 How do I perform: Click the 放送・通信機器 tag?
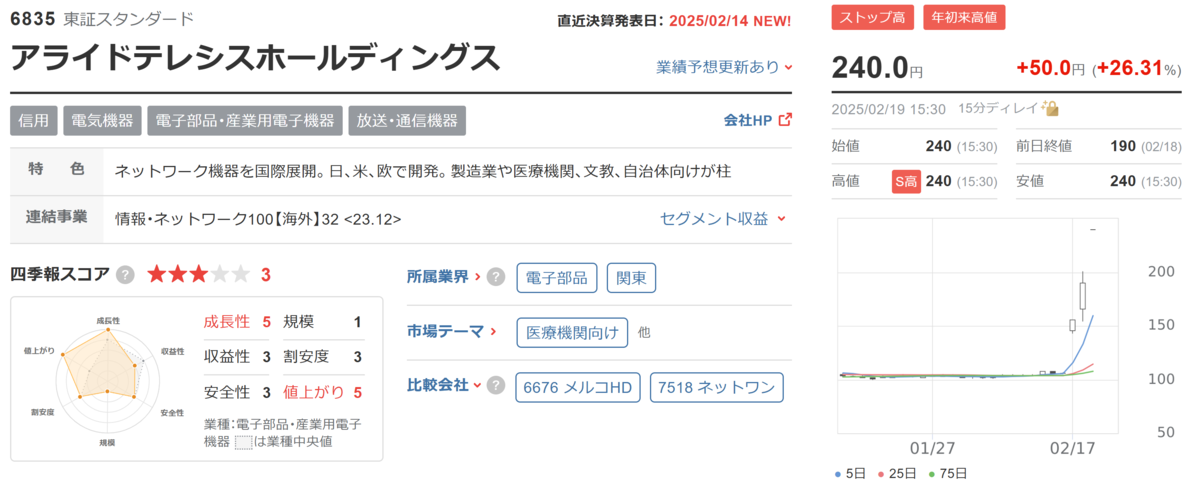[408, 121]
